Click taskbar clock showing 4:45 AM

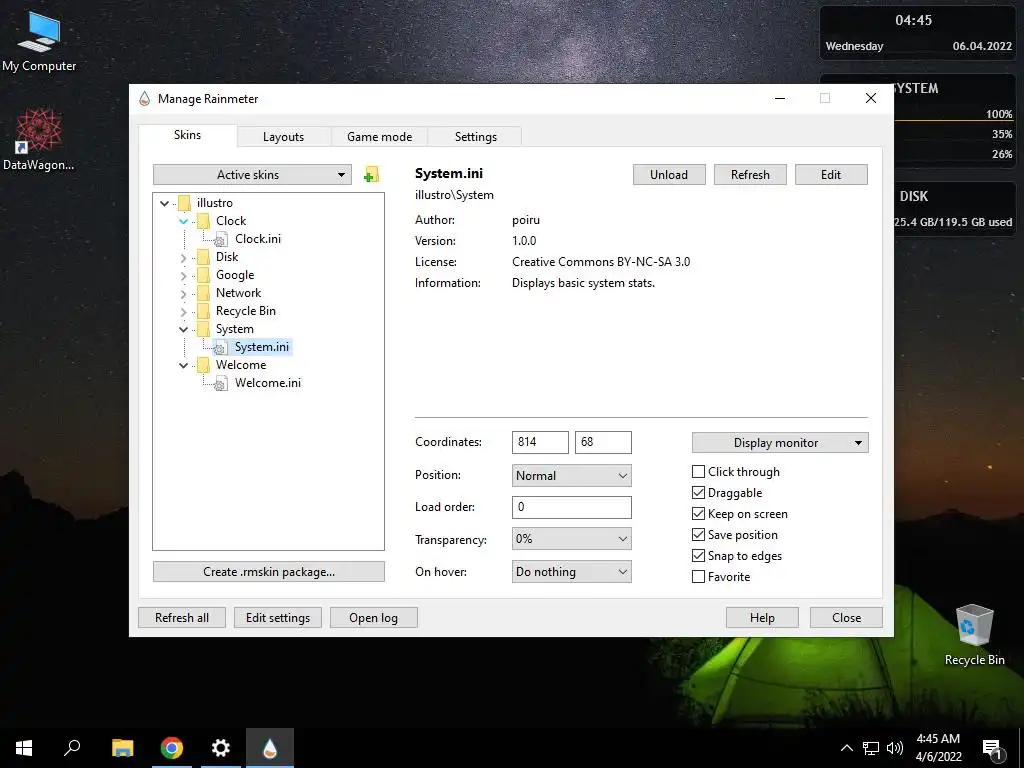pos(938,748)
